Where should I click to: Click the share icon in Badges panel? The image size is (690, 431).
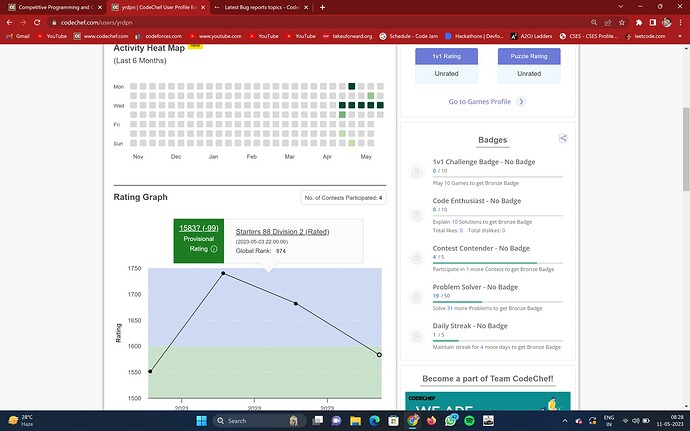pos(563,139)
